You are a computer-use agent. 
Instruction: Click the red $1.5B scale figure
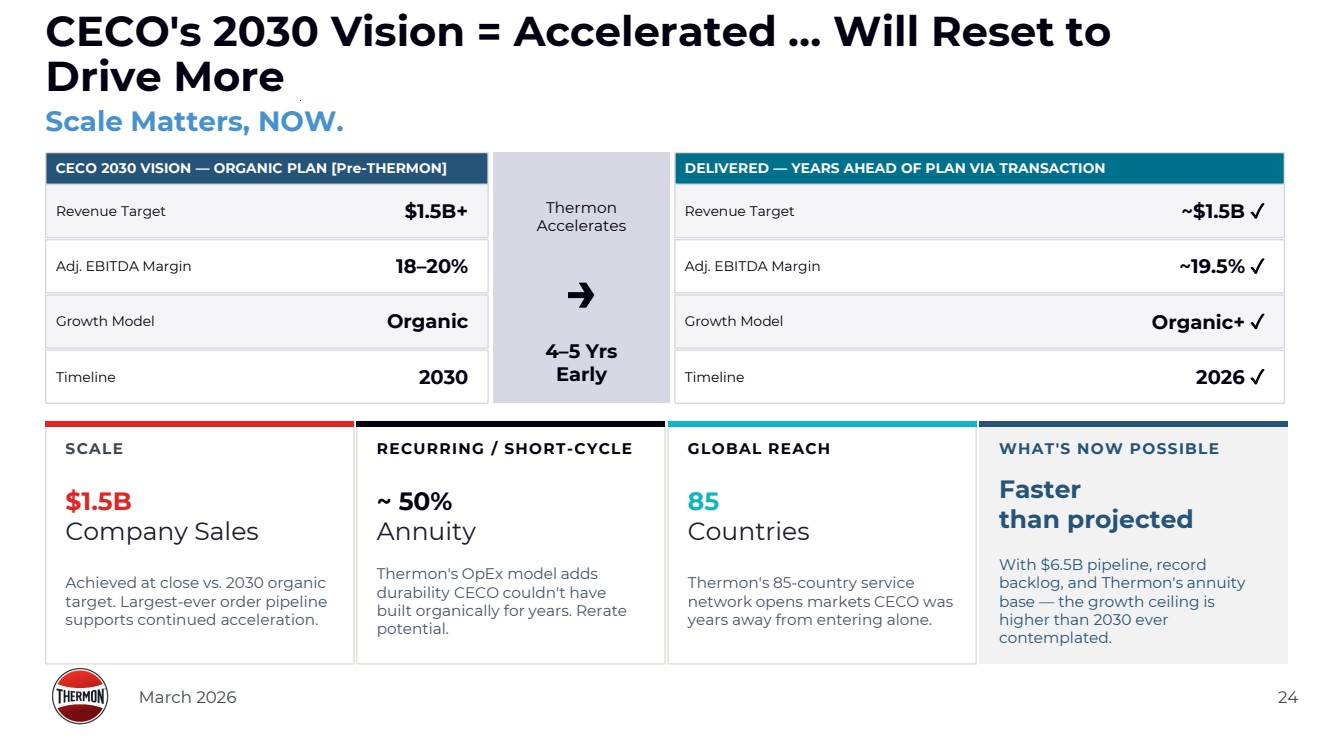pyautogui.click(x=98, y=501)
